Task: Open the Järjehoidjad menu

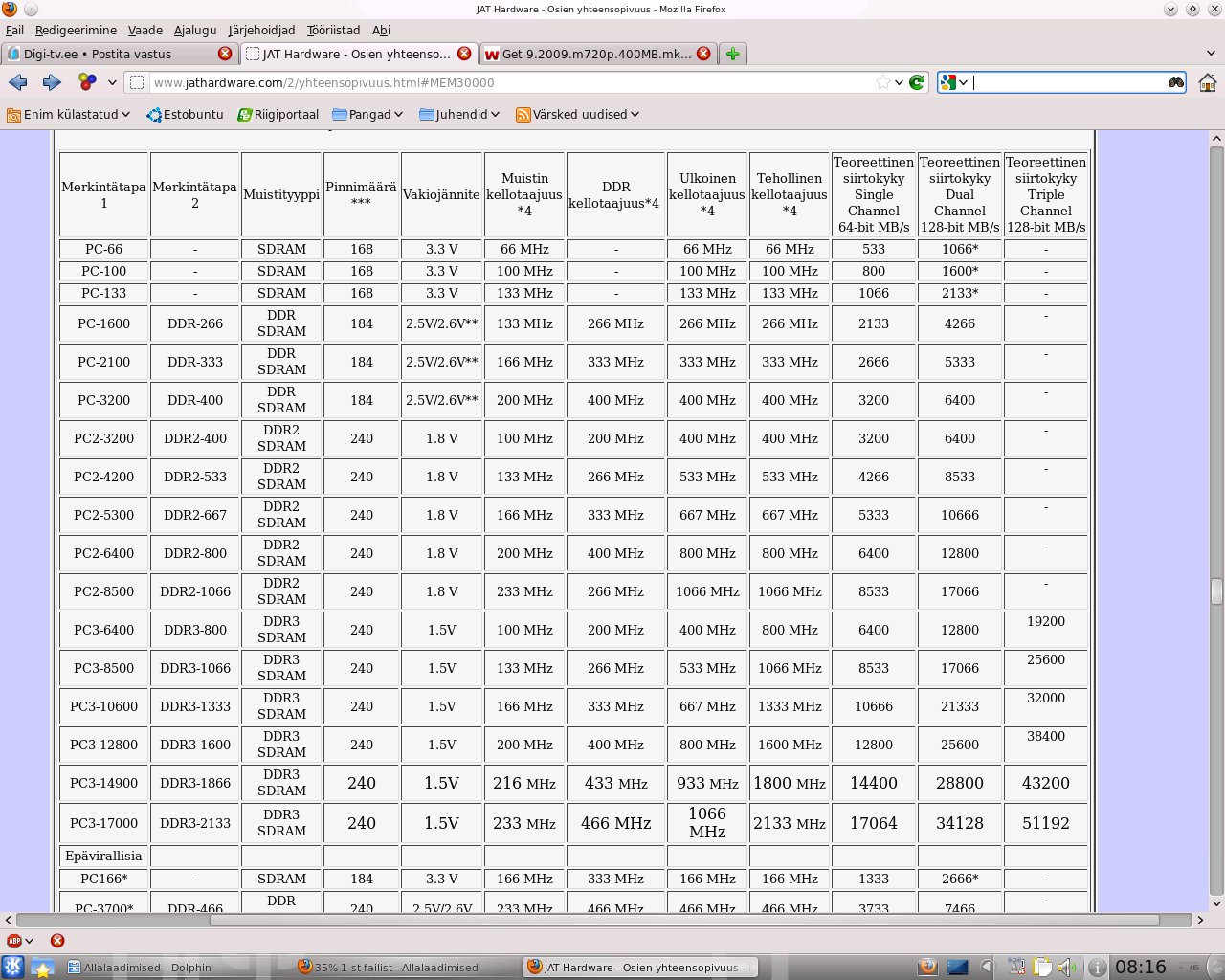Action: (261, 30)
